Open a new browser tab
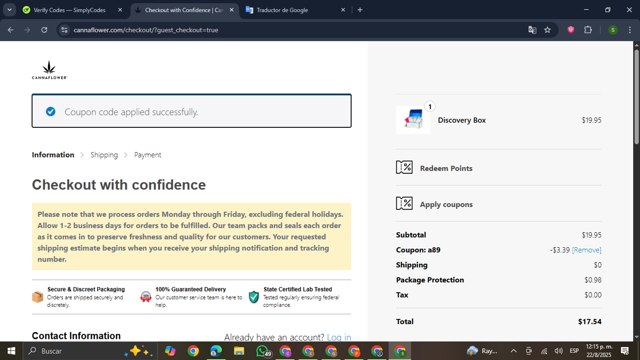Image resolution: width=640 pixels, height=360 pixels. point(360,10)
